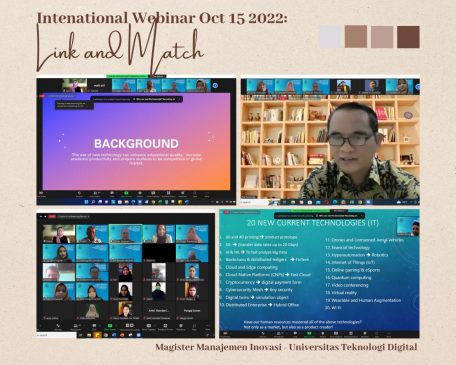The width and height of the screenshot is (456, 365).
Task: Click the Link and Match script title
Action: point(120,50)
